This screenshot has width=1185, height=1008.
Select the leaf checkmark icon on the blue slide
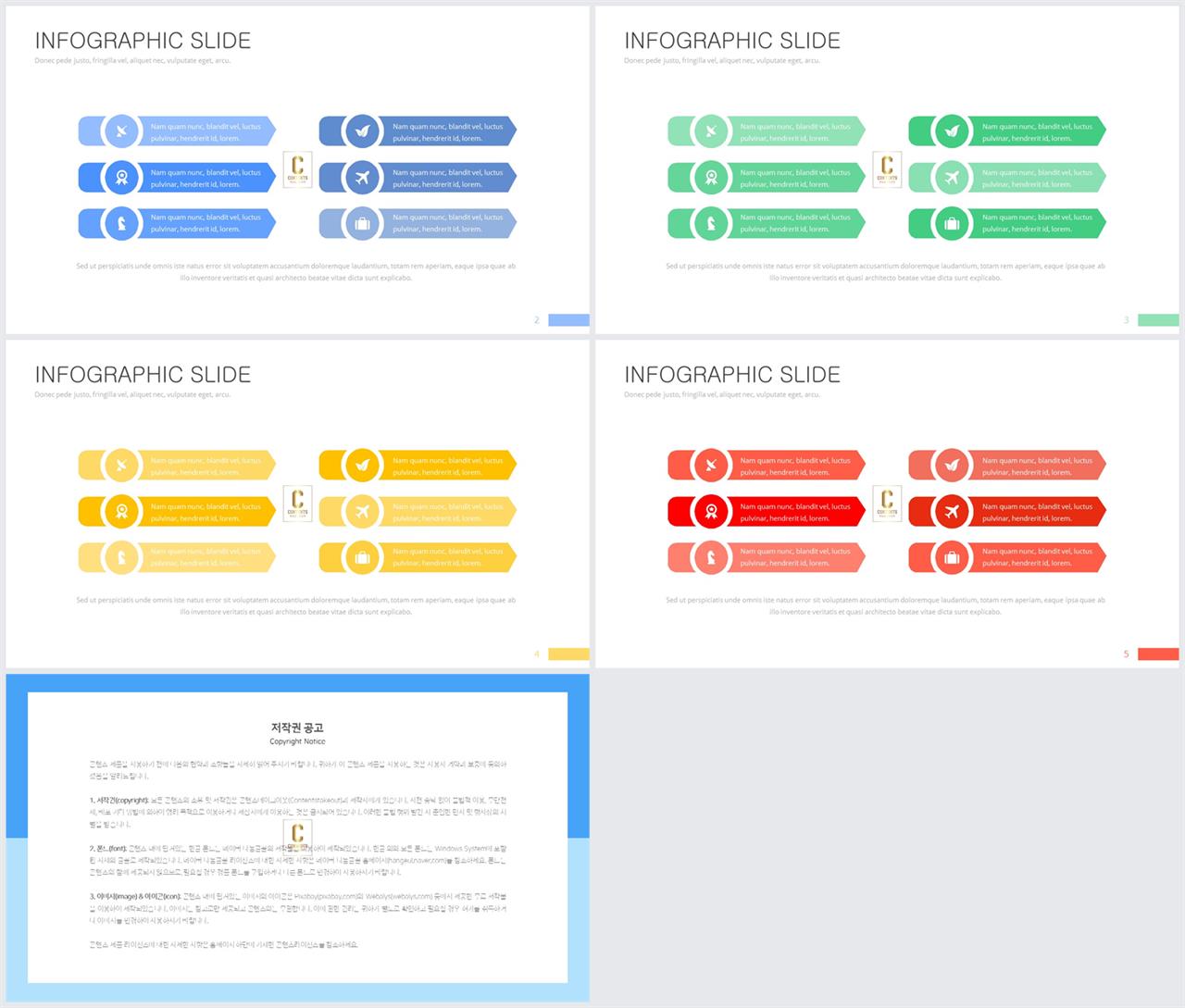pyautogui.click(x=362, y=131)
